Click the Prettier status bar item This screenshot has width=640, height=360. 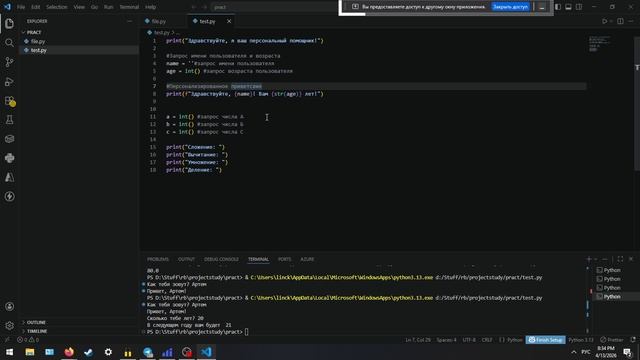tap(612, 340)
